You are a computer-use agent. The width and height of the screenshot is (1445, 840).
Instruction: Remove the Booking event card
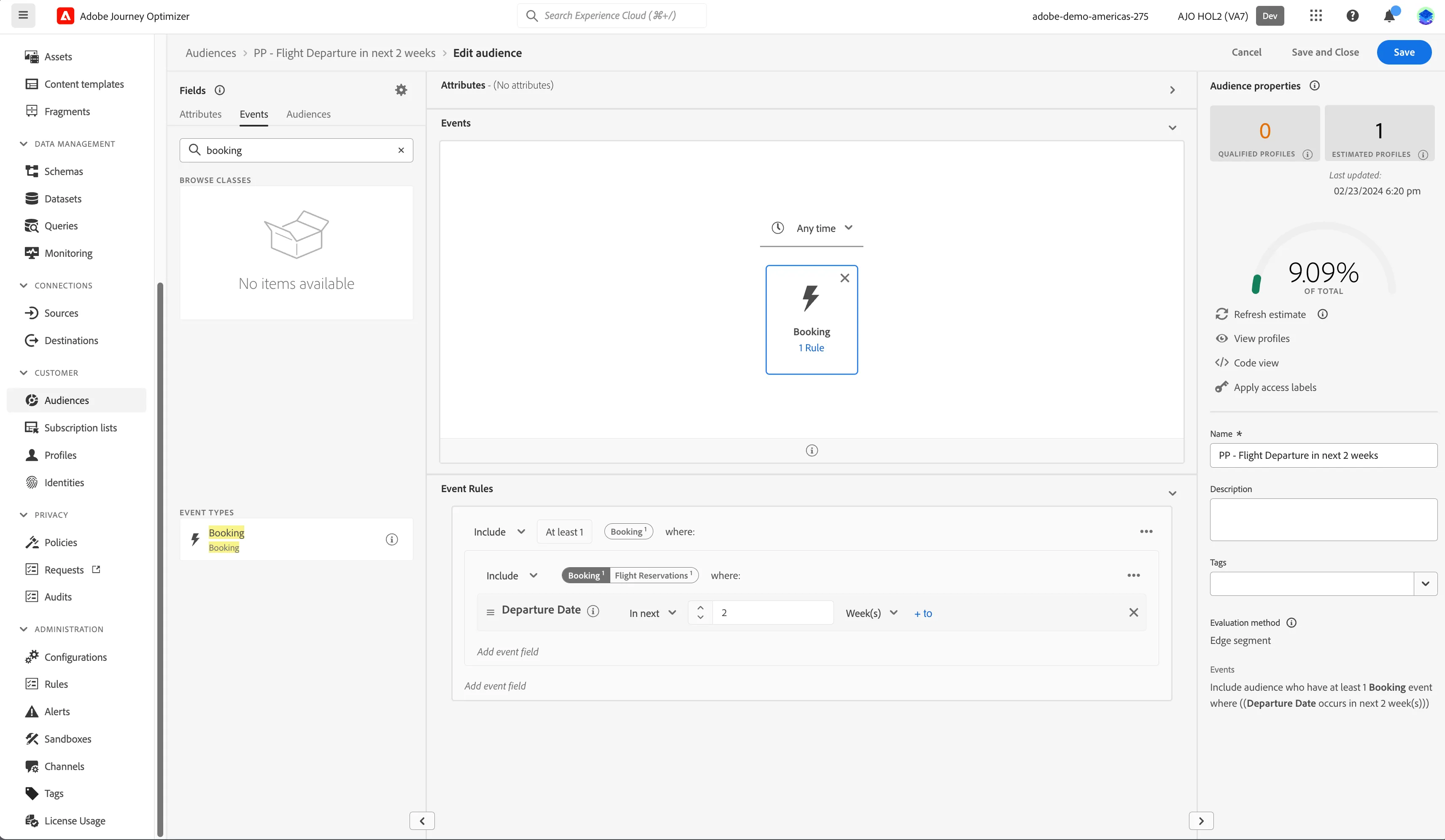tap(844, 278)
